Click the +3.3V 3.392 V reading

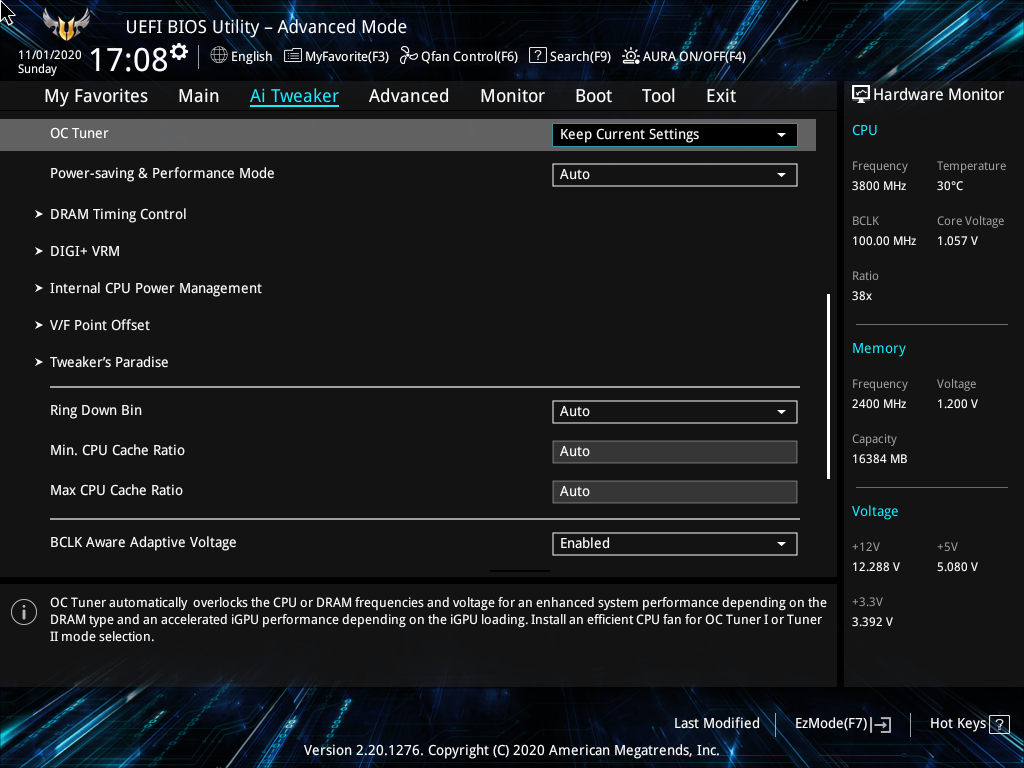[872, 622]
